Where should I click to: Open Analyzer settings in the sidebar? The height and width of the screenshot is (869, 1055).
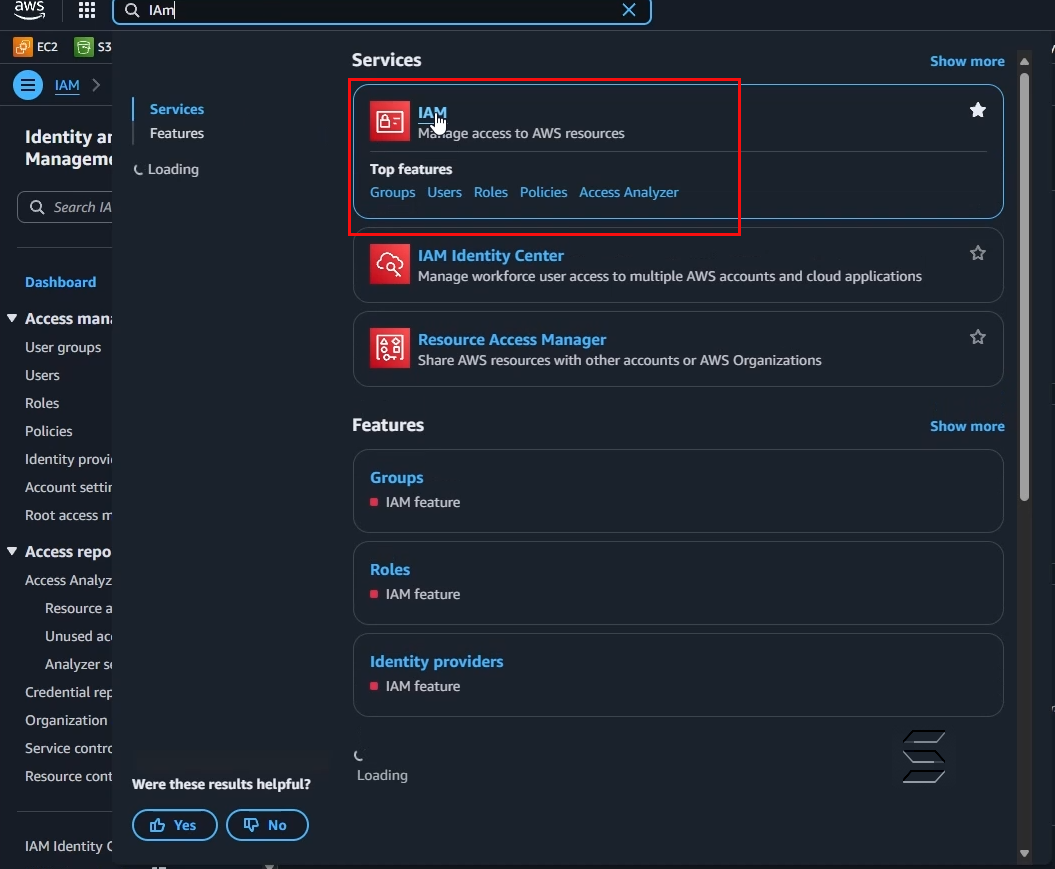(78, 665)
